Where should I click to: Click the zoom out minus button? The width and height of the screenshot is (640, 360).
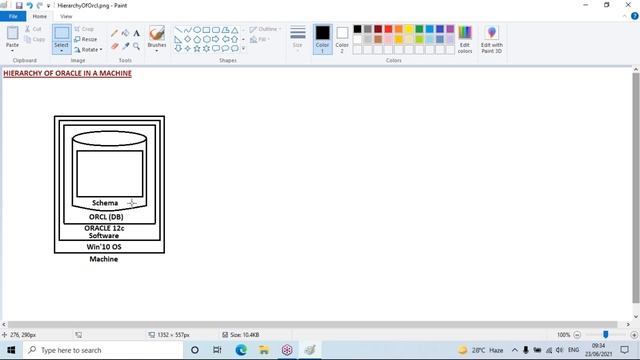point(577,335)
